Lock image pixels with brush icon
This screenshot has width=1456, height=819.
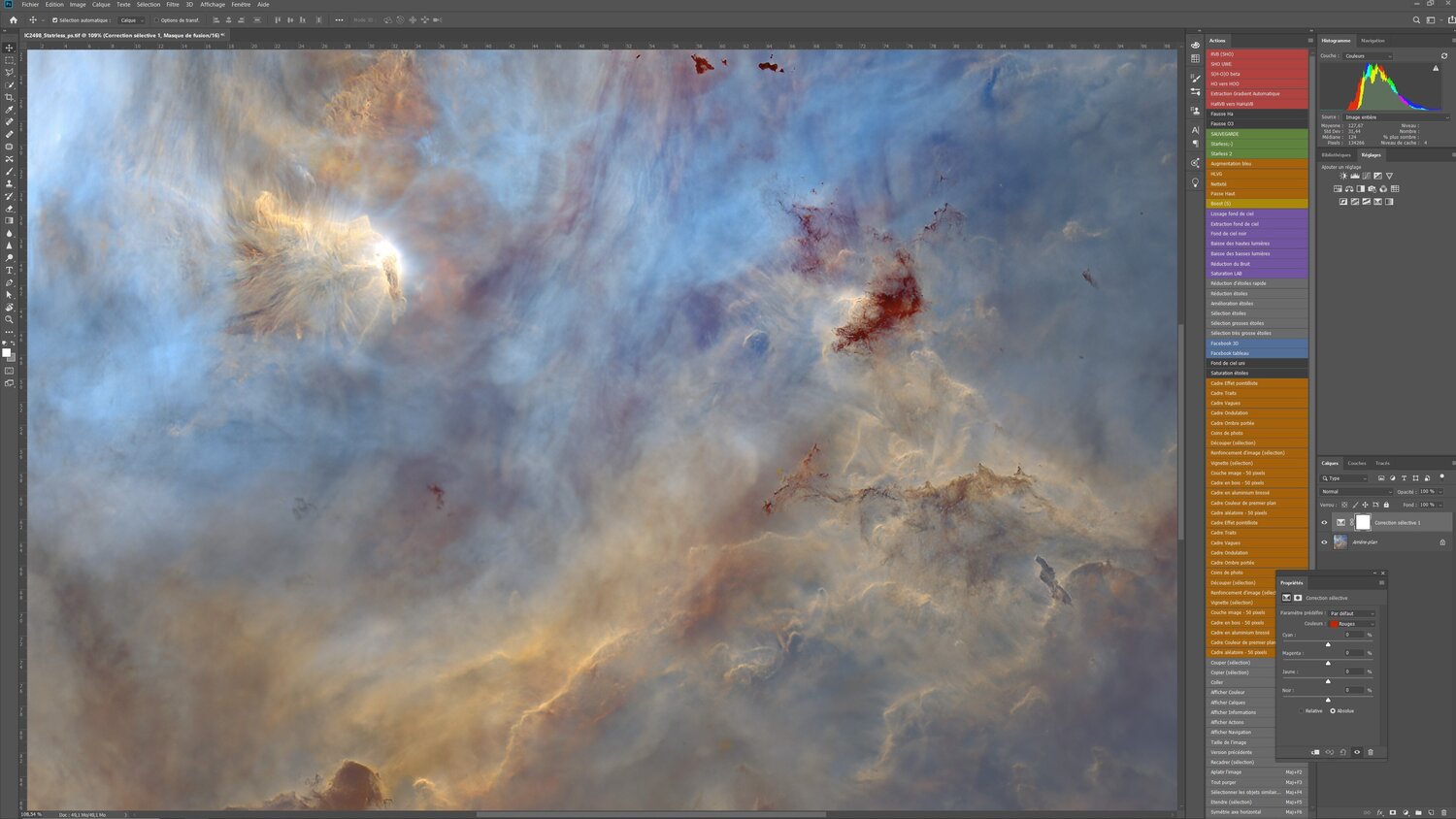point(1355,505)
